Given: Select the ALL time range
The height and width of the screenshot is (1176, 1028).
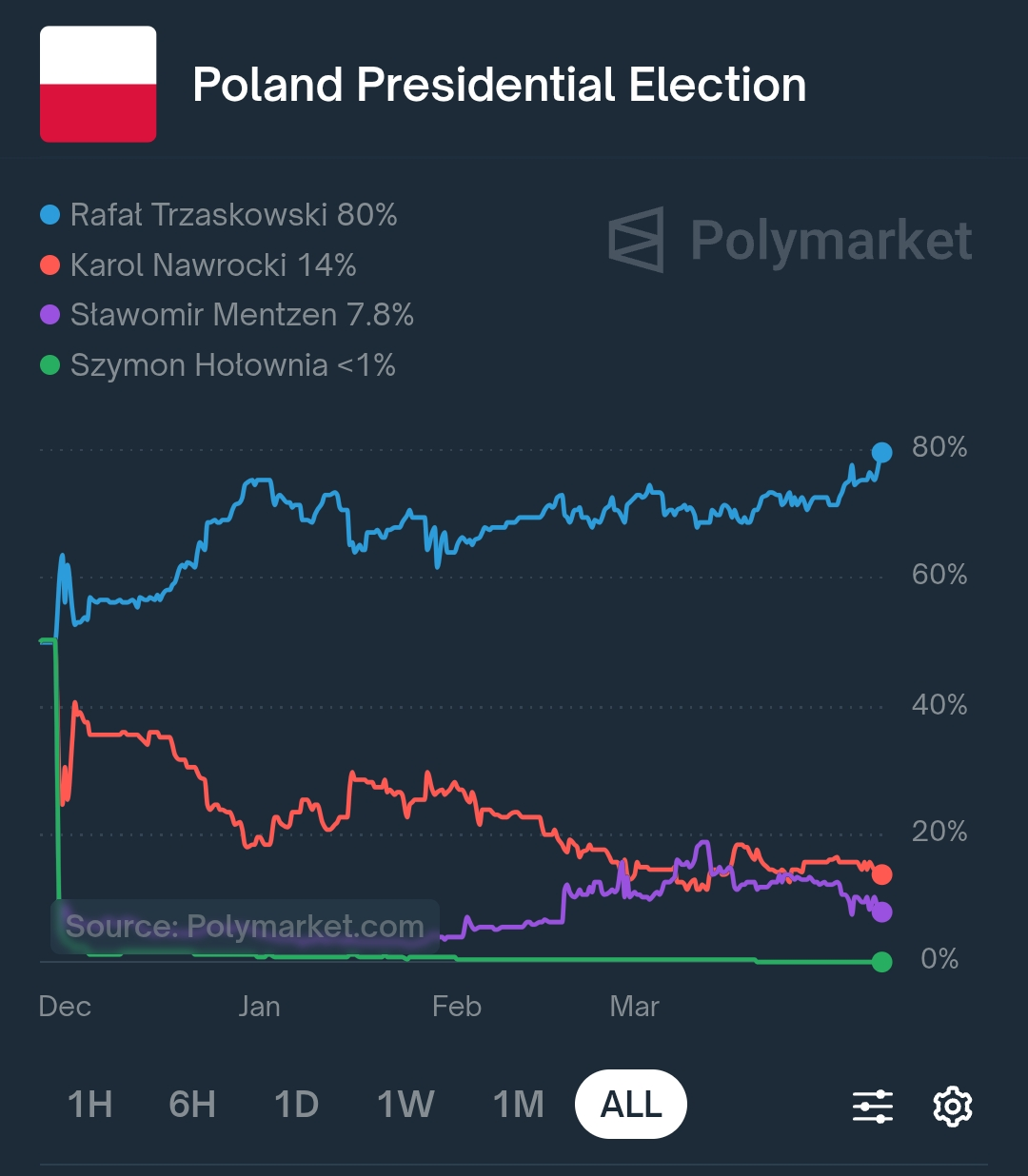Looking at the screenshot, I should (x=631, y=1105).
